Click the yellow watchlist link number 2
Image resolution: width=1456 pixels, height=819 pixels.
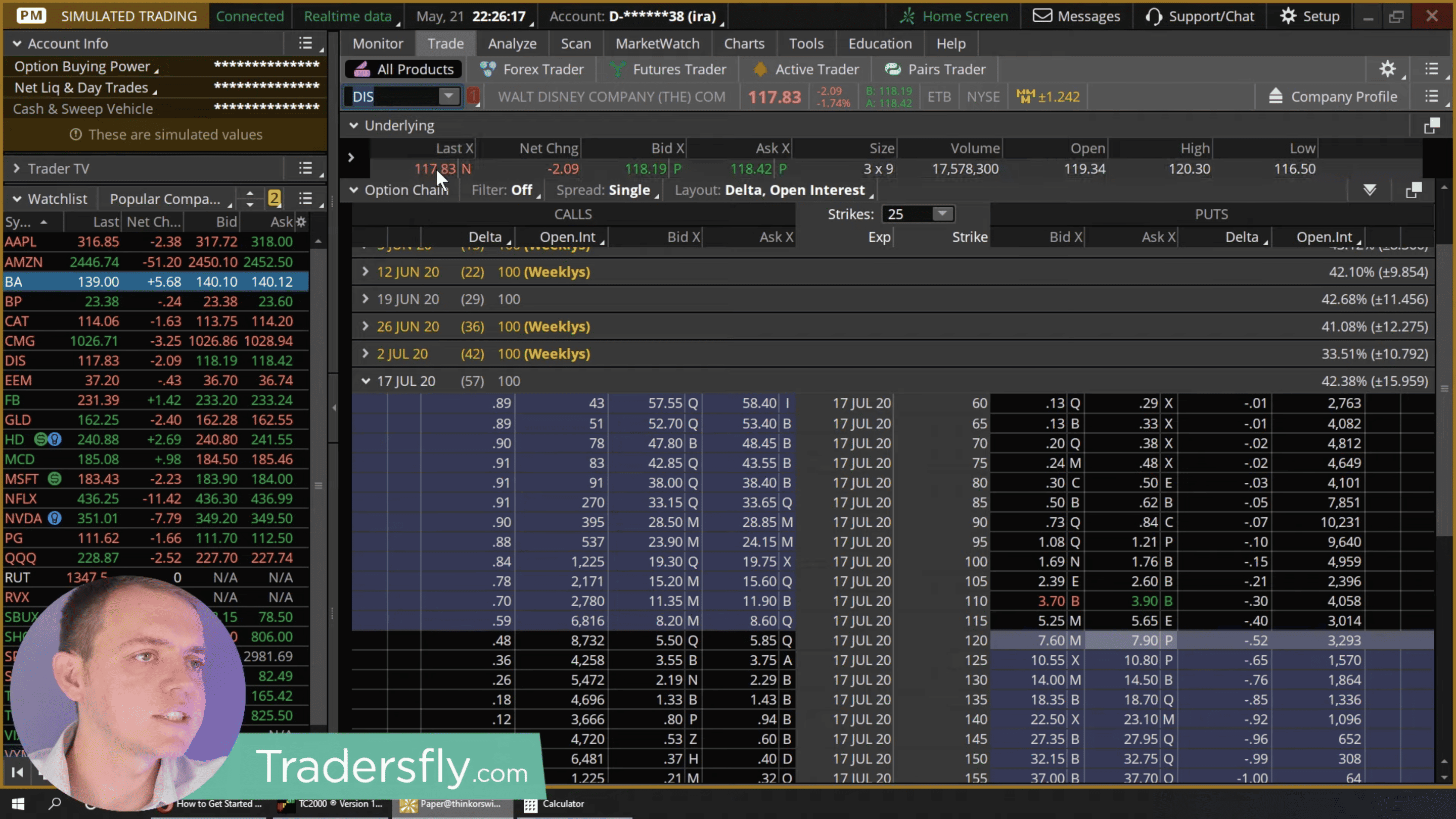(274, 198)
